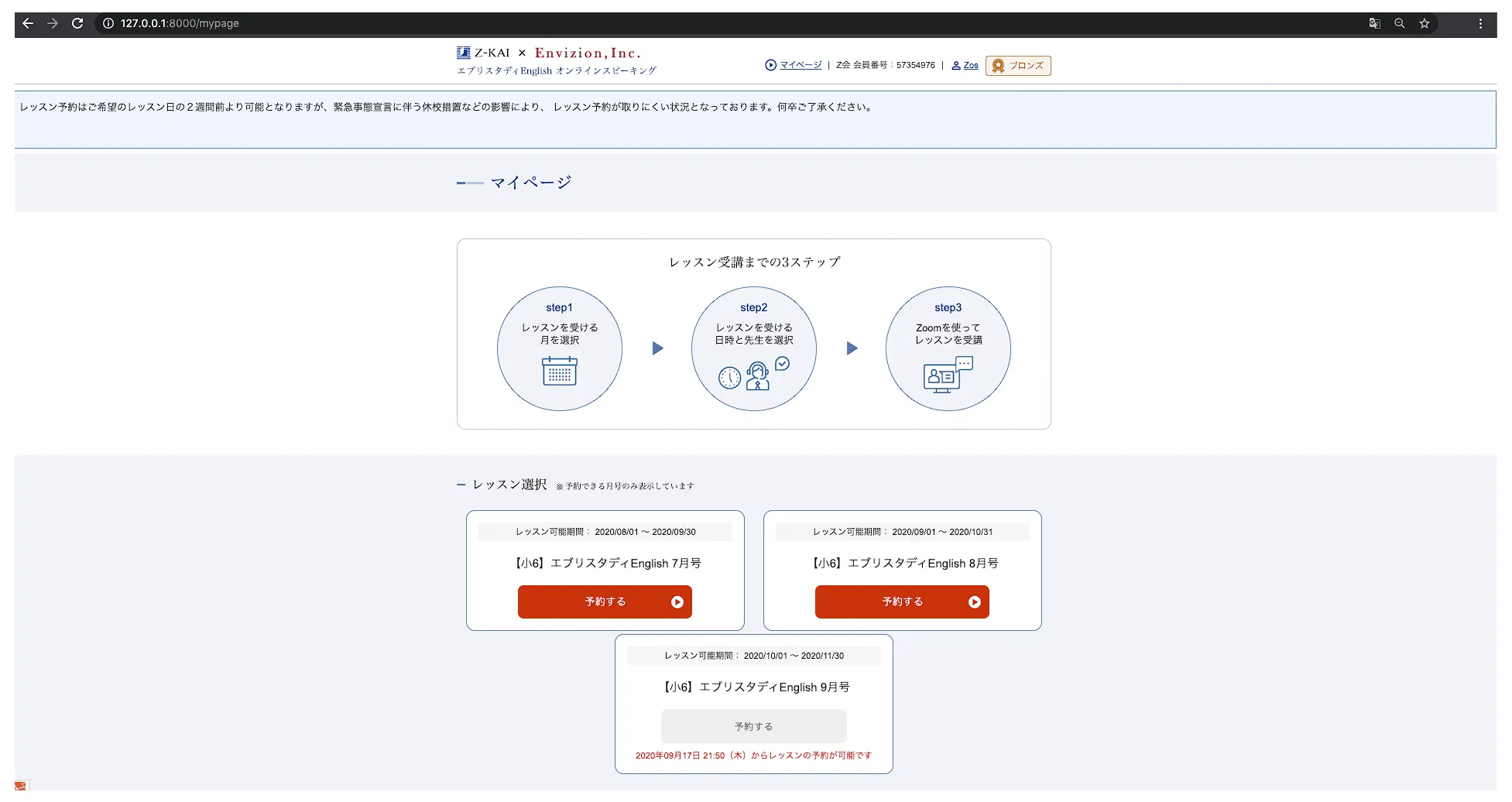Open the browser three-dot menu
Viewport: 1512px width, 802px height.
tap(1480, 23)
